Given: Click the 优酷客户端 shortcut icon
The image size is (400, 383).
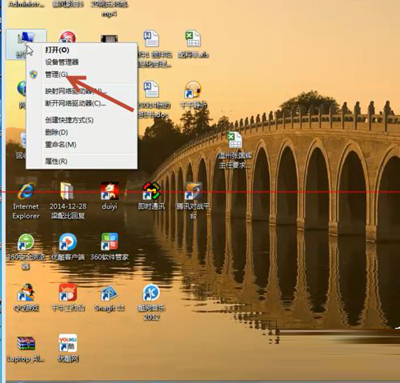Looking at the screenshot, I should pos(68,242).
